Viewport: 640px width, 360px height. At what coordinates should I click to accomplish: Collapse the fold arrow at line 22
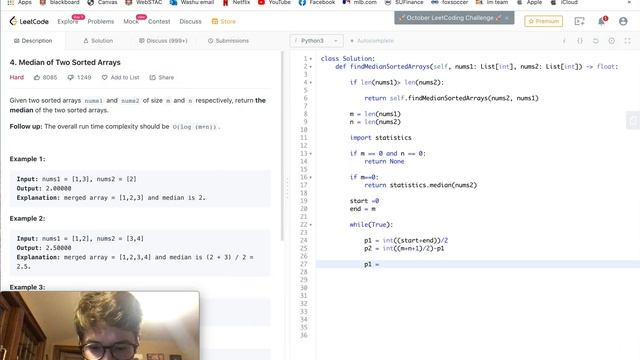click(311, 225)
